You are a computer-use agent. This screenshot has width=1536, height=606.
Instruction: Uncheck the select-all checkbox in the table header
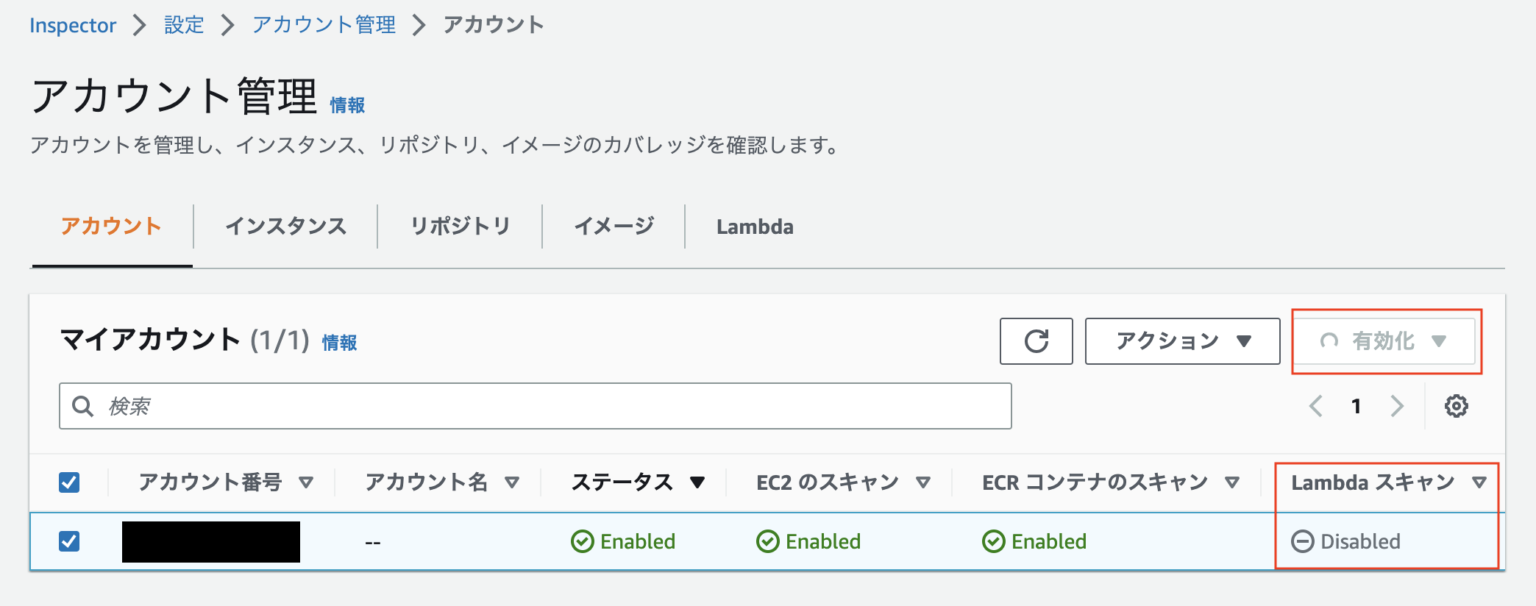[69, 482]
